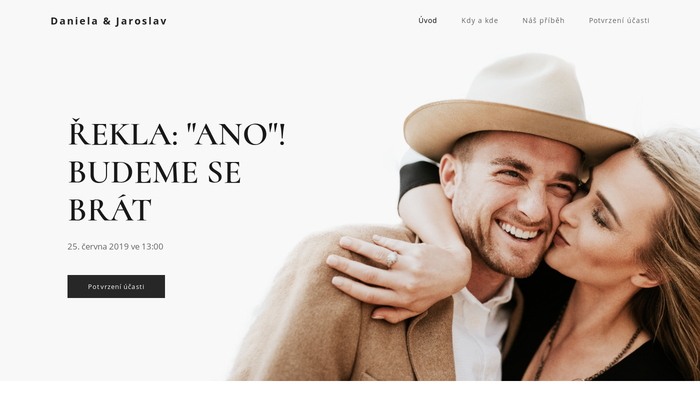Click the word BRÁT in the heading
This screenshot has width=700, height=400.
coord(110,209)
